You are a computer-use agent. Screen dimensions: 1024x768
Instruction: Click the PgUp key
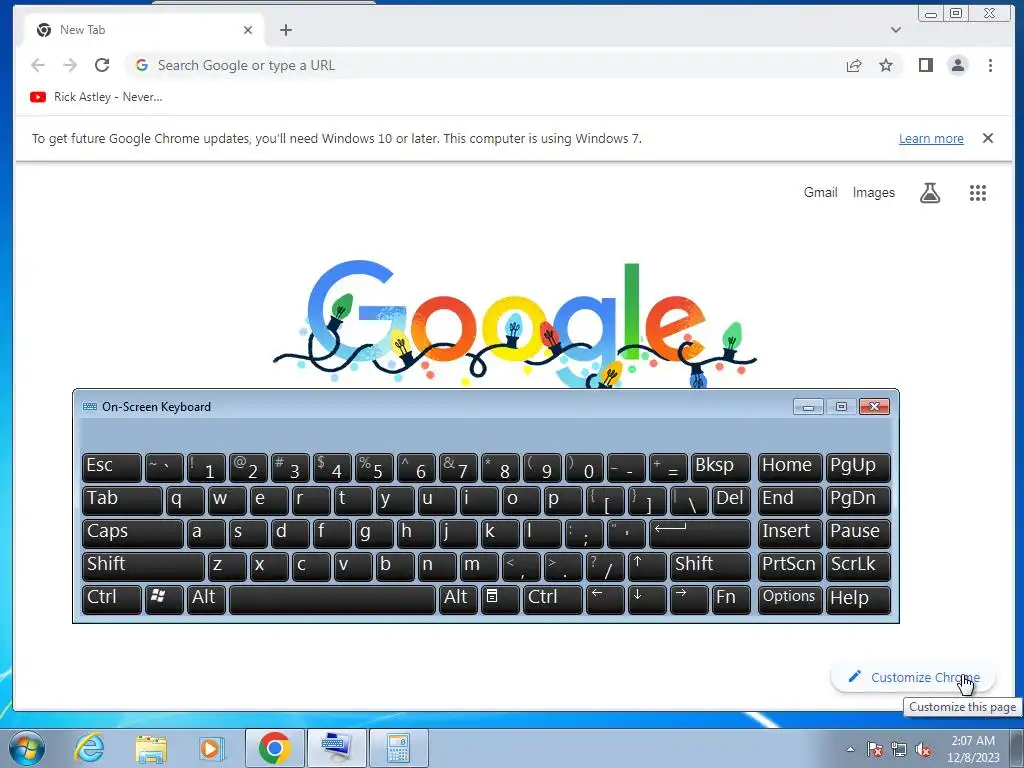click(x=857, y=467)
